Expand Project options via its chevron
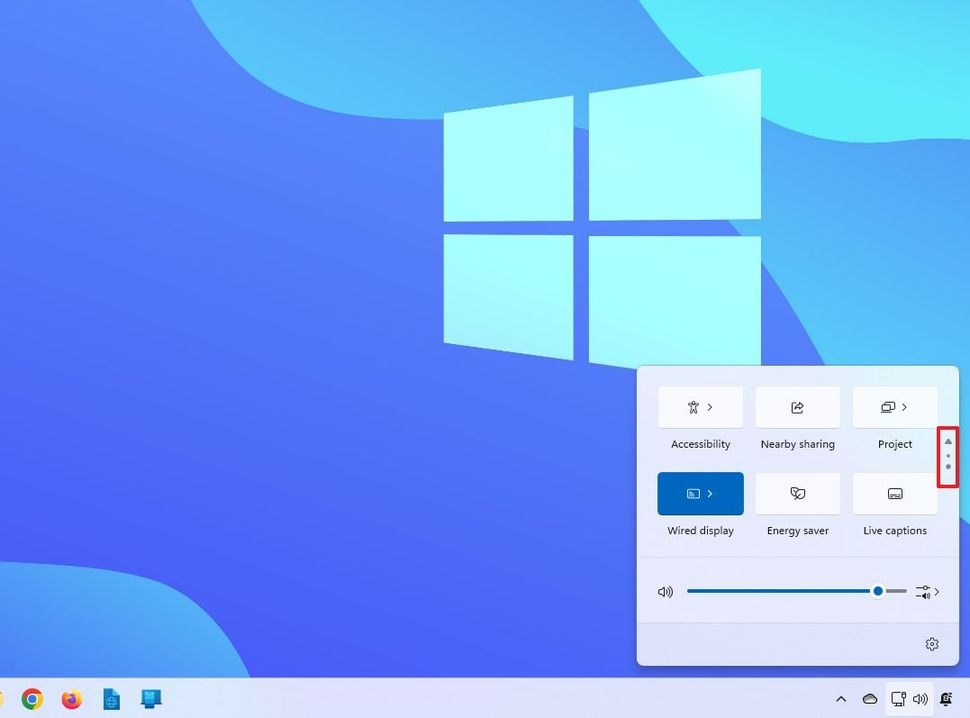This screenshot has width=970, height=718. (x=906, y=407)
